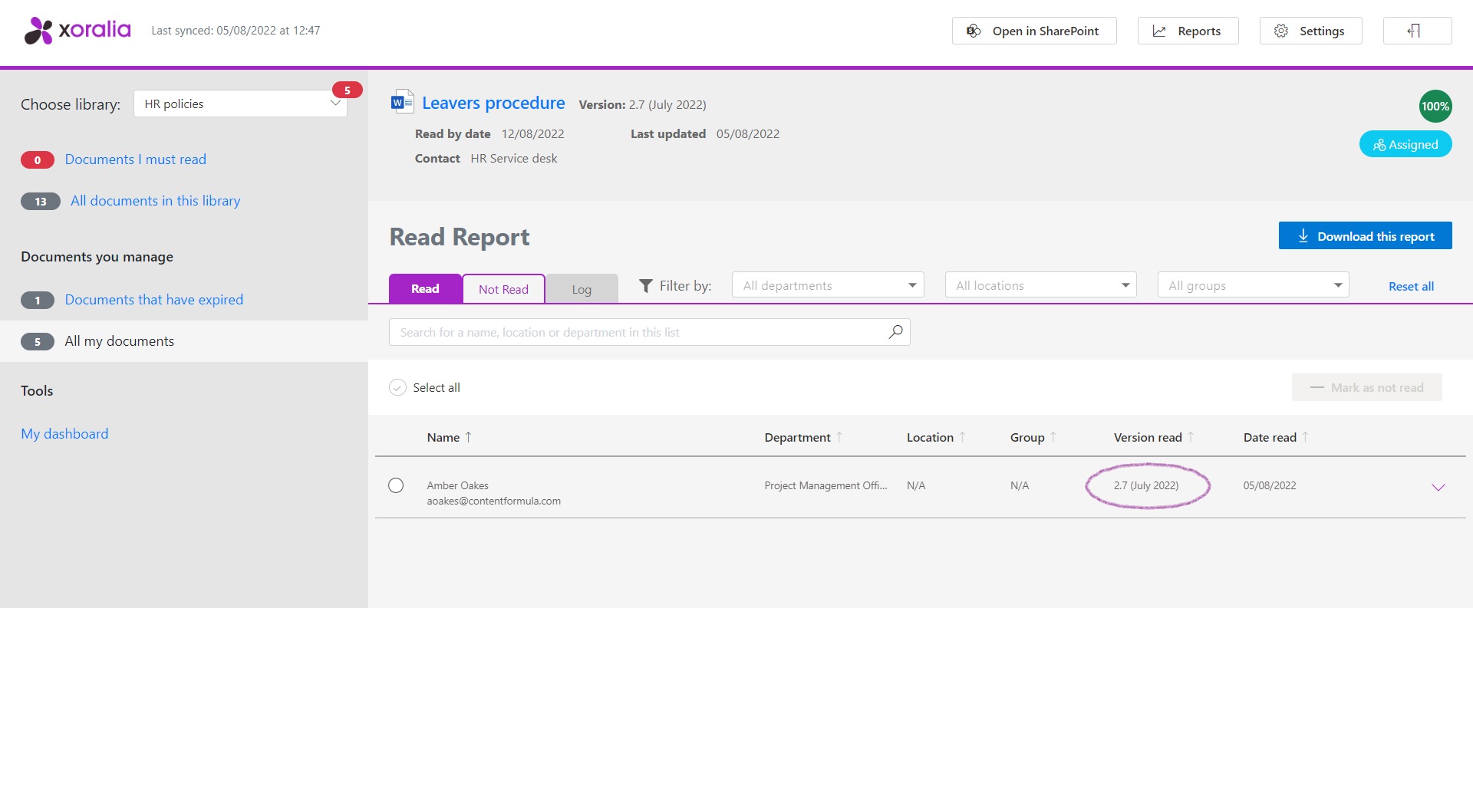The height and width of the screenshot is (812, 1473).
Task: Click the Group column header
Action: pyautogui.click(x=1027, y=437)
